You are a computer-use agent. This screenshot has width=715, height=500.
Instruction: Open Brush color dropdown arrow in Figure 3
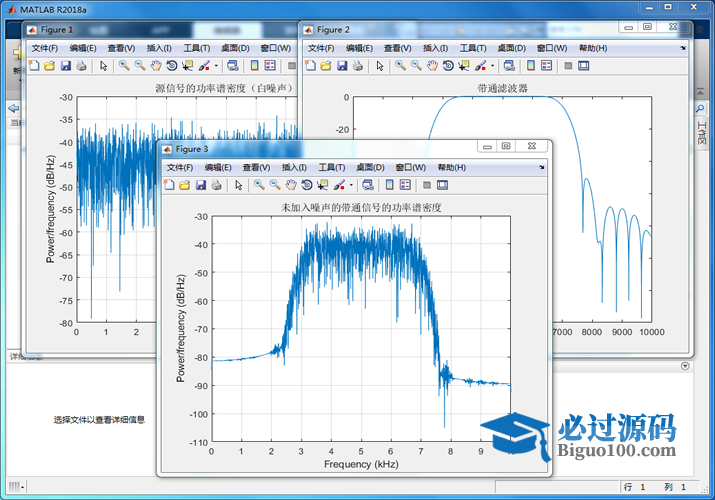point(351,185)
